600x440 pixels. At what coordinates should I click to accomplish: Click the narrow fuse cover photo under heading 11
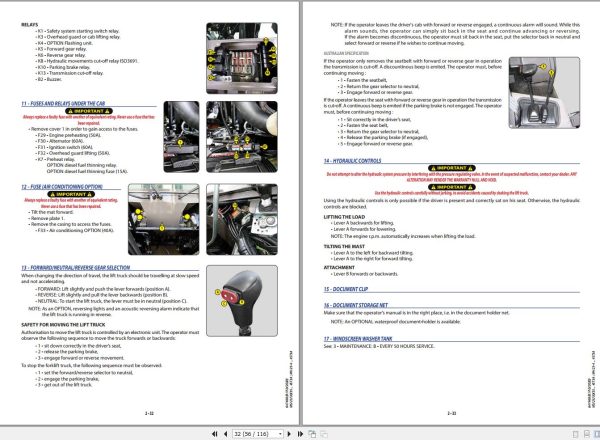pyautogui.click(x=181, y=137)
